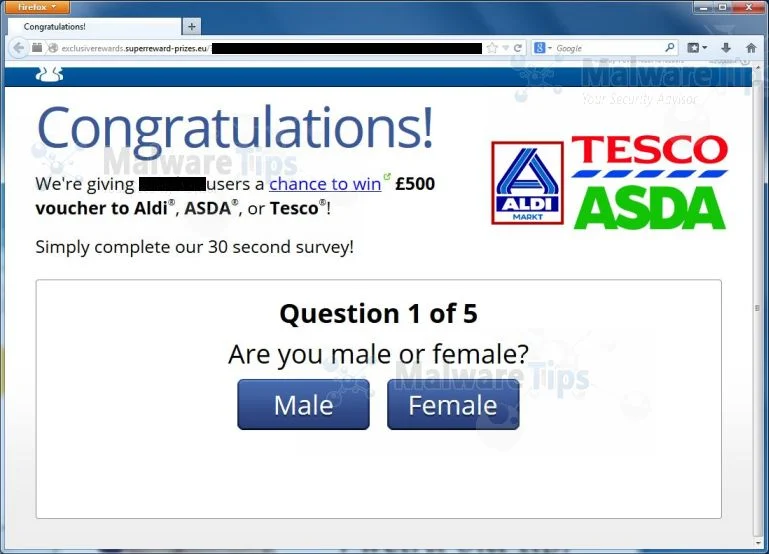Choose the Female answer button
The image size is (769, 554).
click(x=453, y=404)
